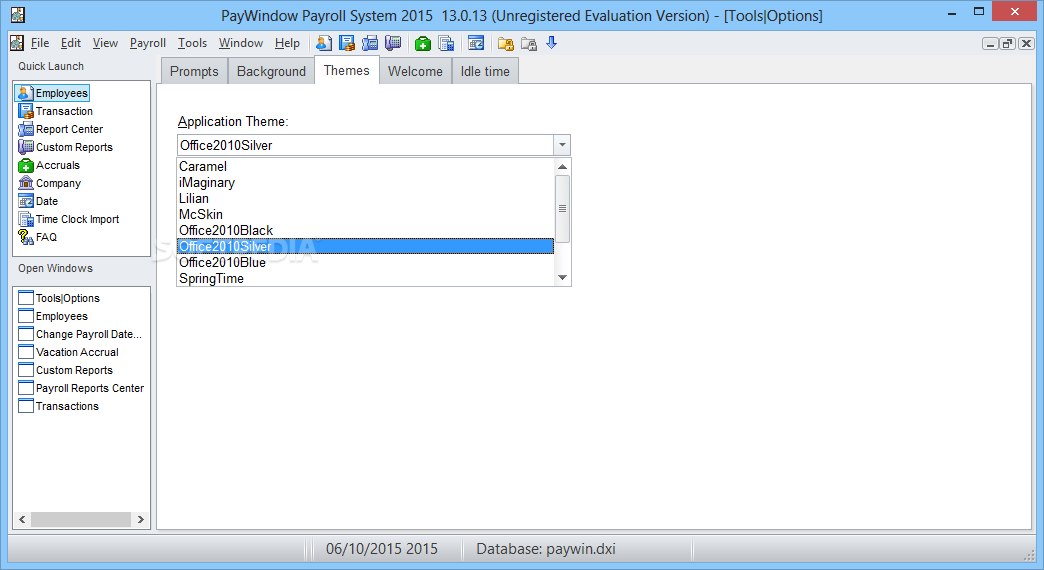The image size is (1044, 570).
Task: Select highlighted Office2010Silver in the list
Action: 365,246
